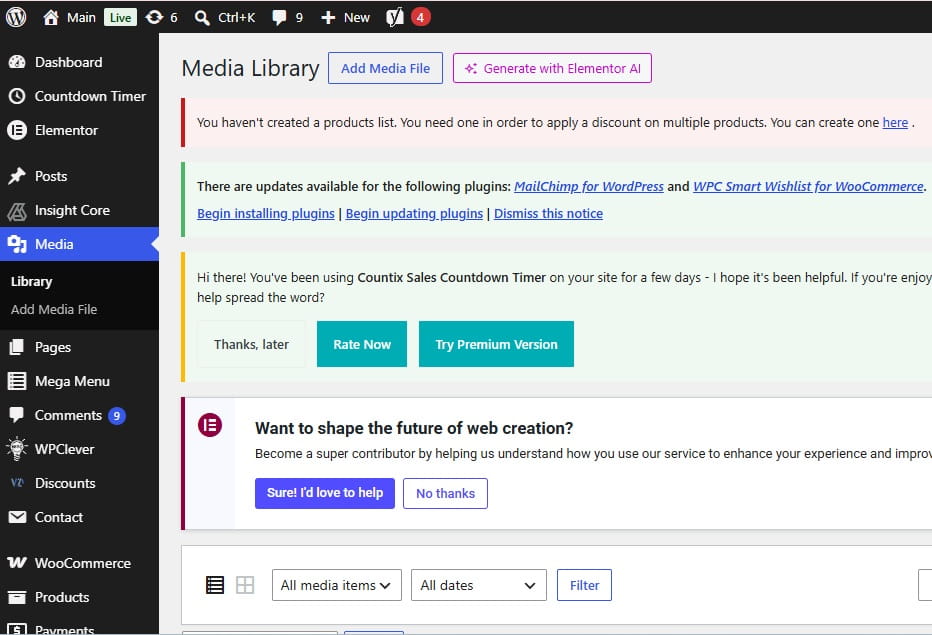Image resolution: width=932 pixels, height=635 pixels.
Task: Click Thanks, later button
Action: 251,344
